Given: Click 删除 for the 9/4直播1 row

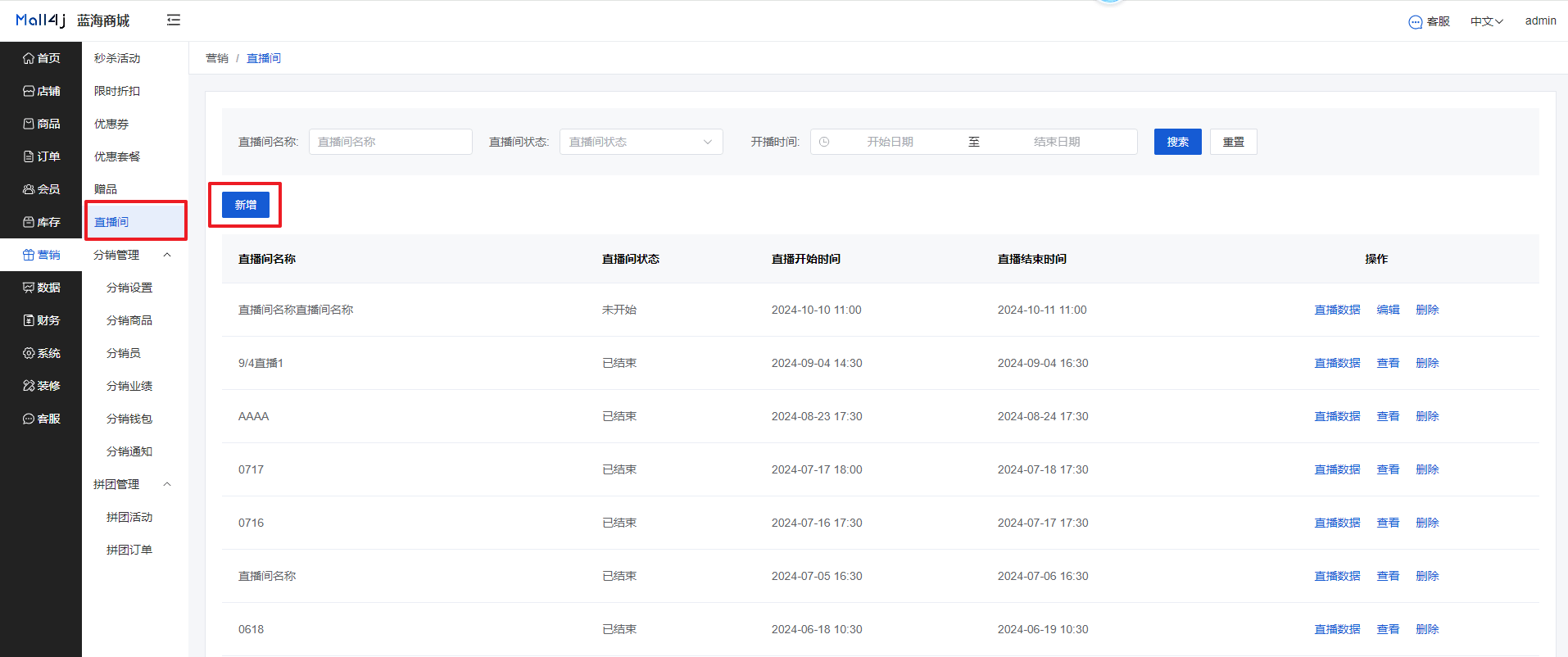Looking at the screenshot, I should click(x=1427, y=363).
